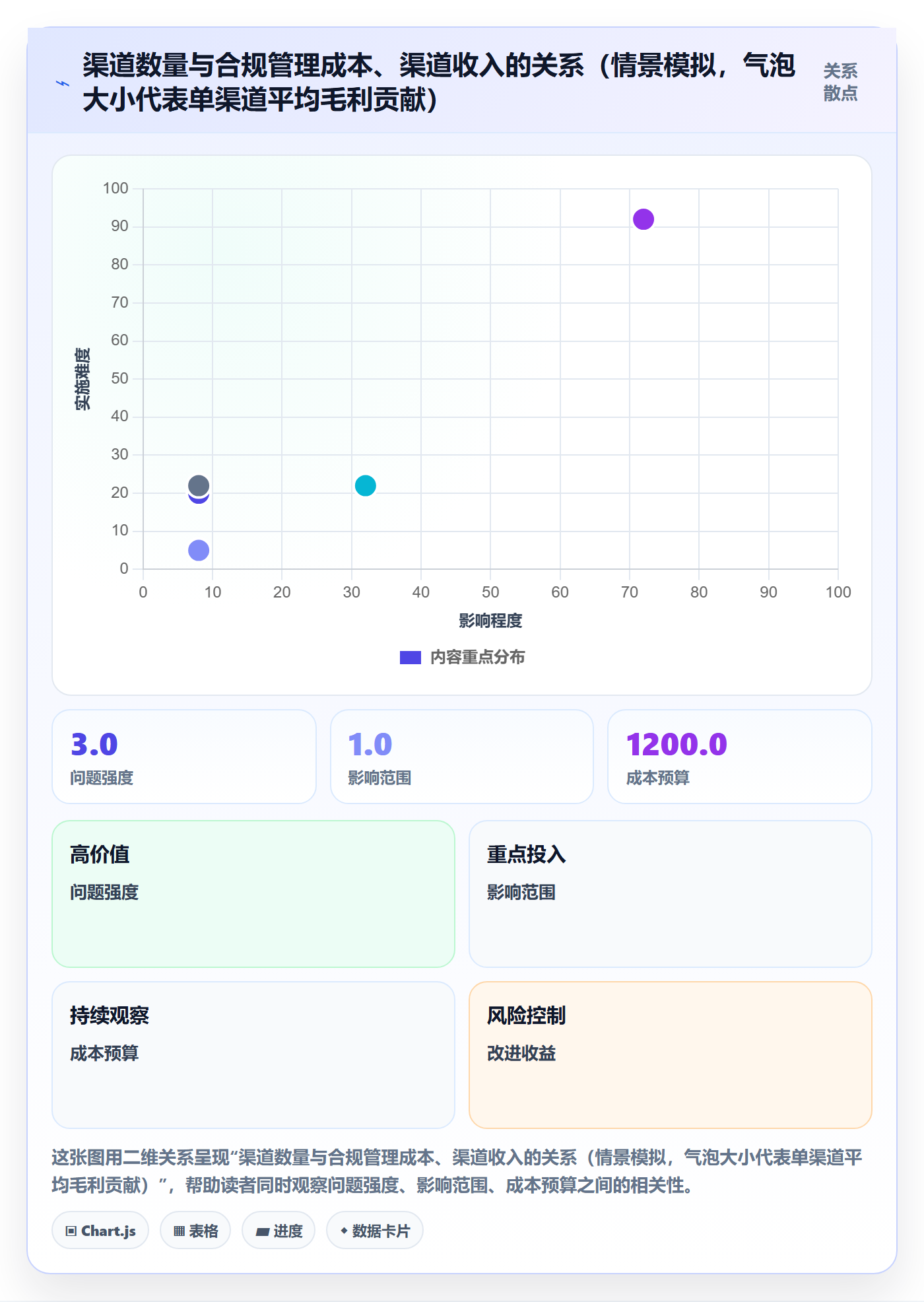
Task: Click the 进度 tag
Action: coord(279,1231)
